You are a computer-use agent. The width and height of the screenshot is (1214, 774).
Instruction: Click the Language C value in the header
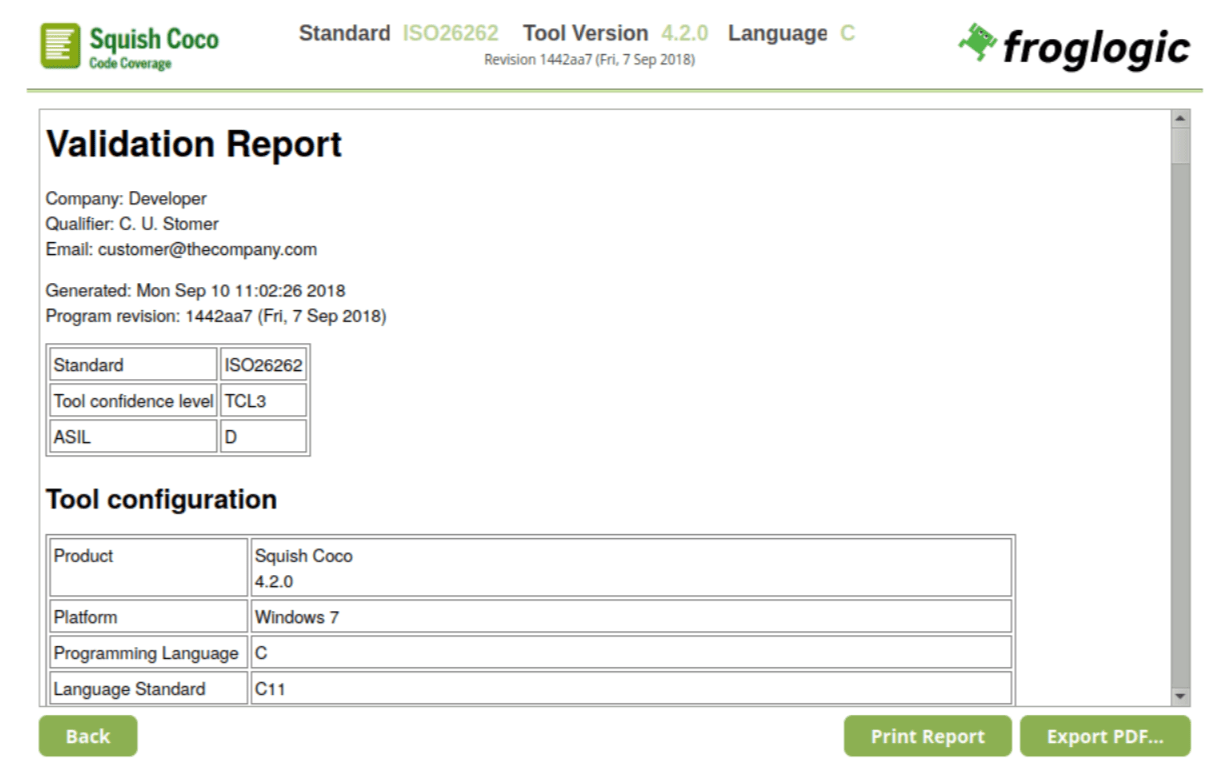tap(847, 33)
